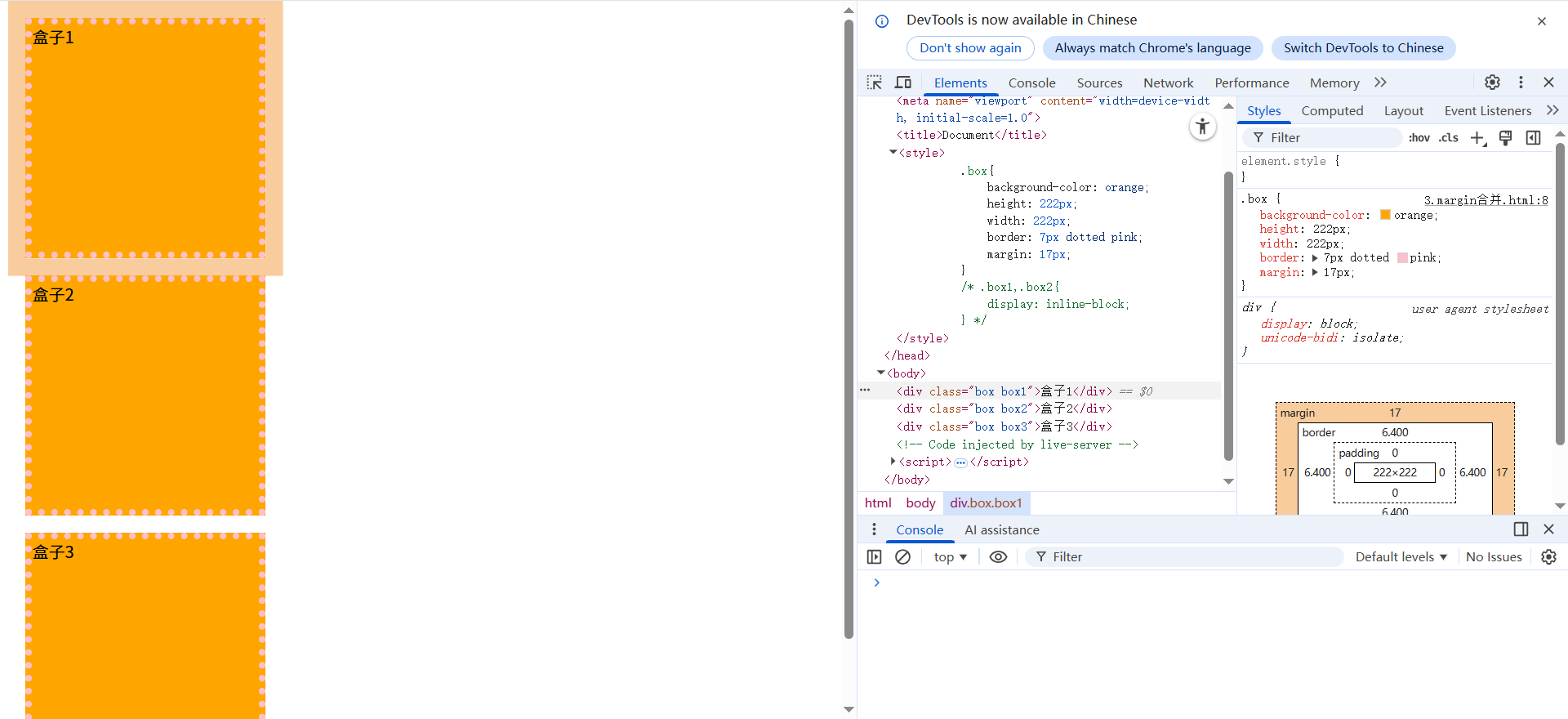Image resolution: width=1568 pixels, height=719 pixels.
Task: Click the page's vertical scrollbar thumb
Action: 849,328
